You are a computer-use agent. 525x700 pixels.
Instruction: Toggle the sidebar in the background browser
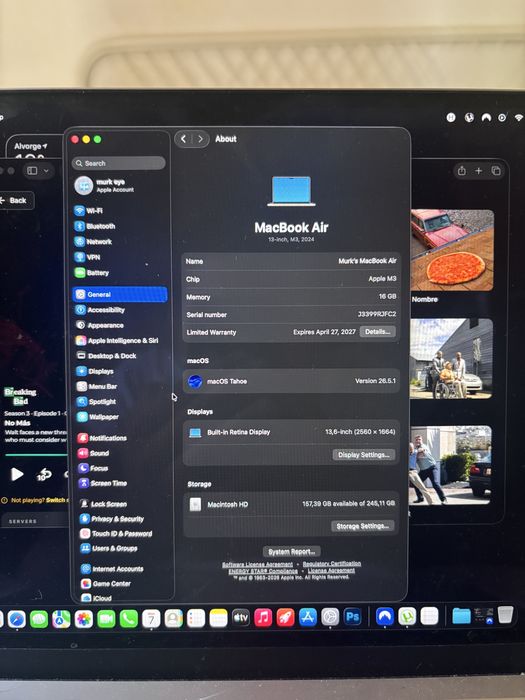pos(33,171)
